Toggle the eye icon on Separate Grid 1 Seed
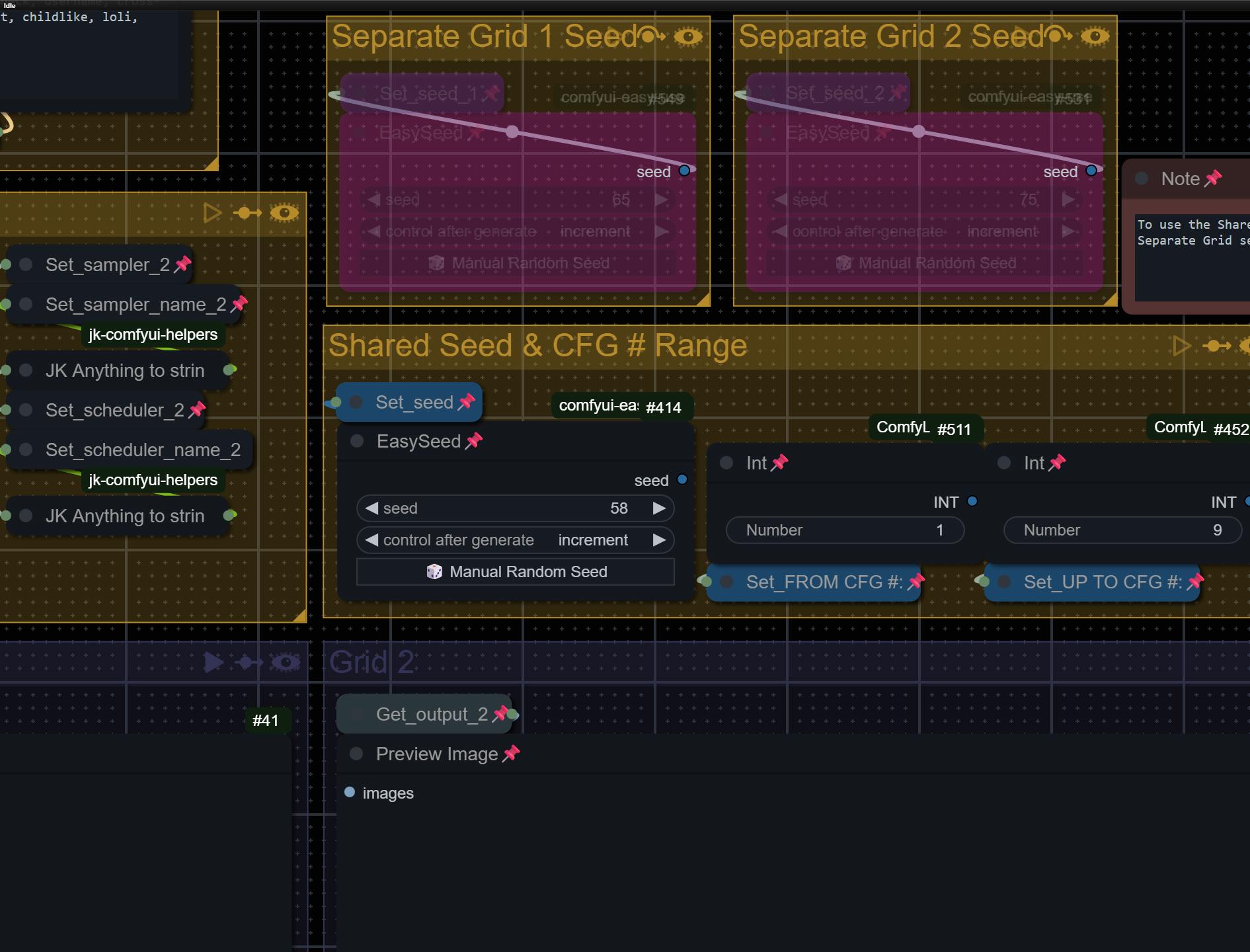 click(688, 36)
